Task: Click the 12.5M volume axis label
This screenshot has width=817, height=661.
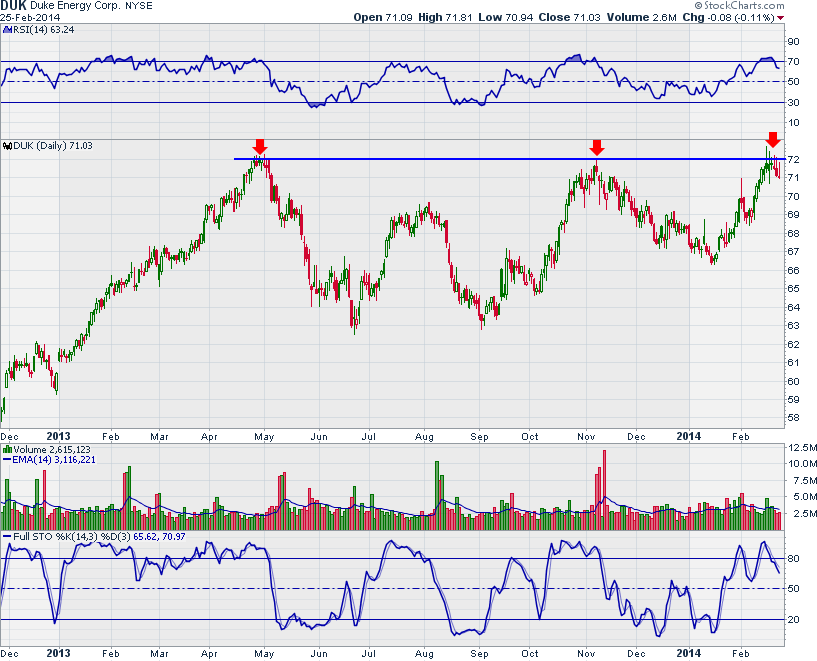Action: 802,447
